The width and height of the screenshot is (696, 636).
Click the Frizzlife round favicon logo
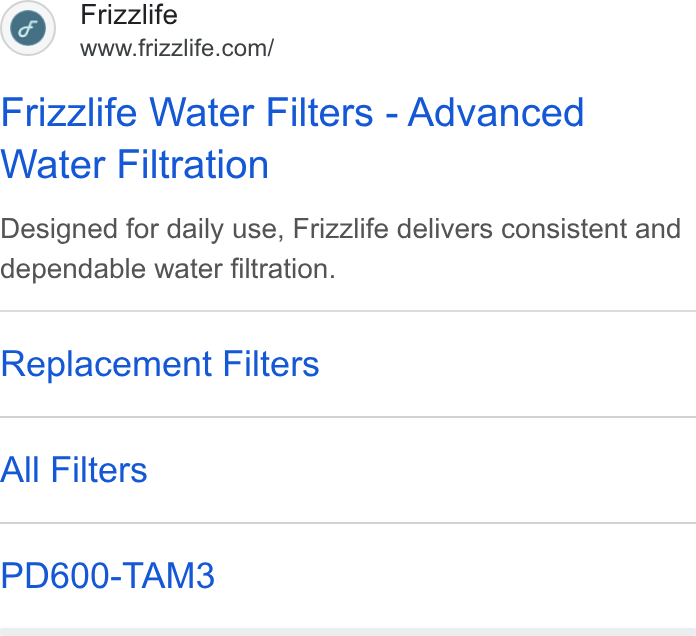click(x=28, y=28)
